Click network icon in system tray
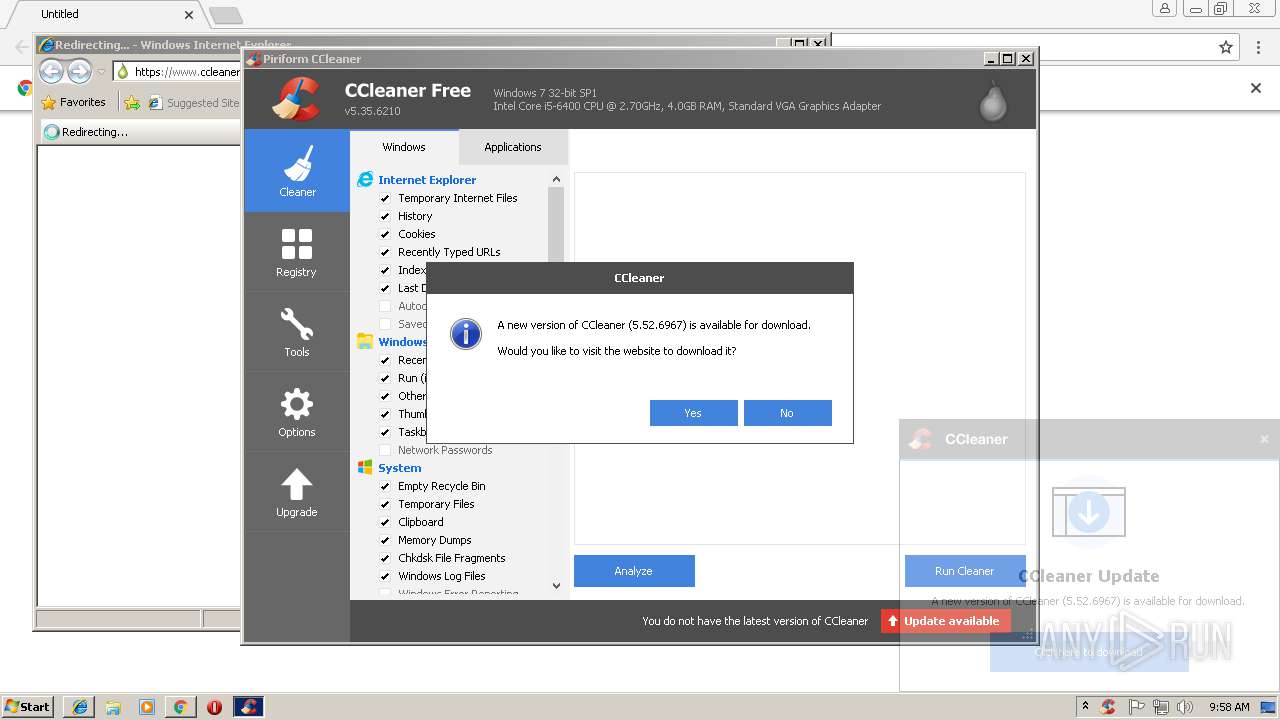Screen dimensions: 1280x720 tap(1161, 707)
